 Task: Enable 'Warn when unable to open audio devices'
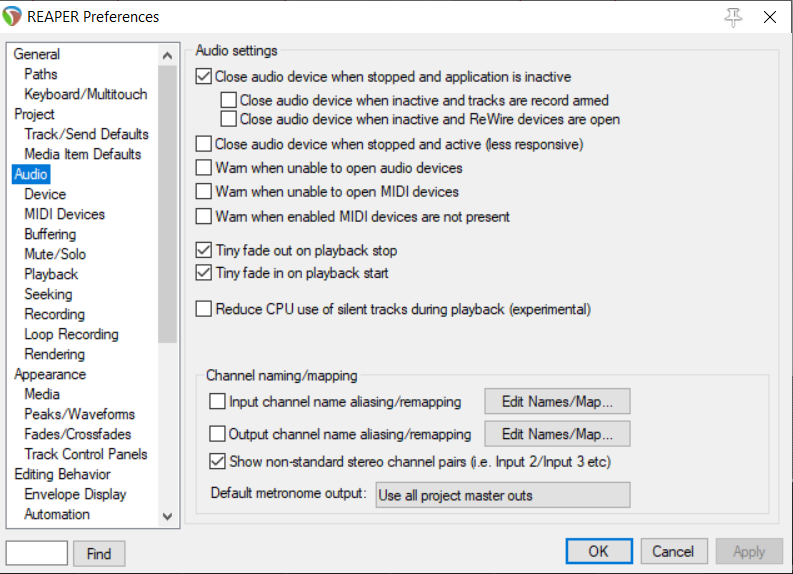point(205,168)
